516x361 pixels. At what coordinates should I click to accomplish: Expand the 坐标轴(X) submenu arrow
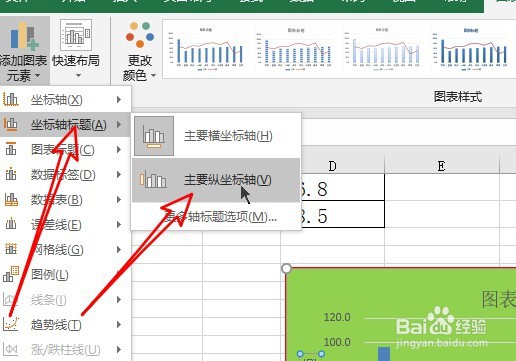[119, 99]
